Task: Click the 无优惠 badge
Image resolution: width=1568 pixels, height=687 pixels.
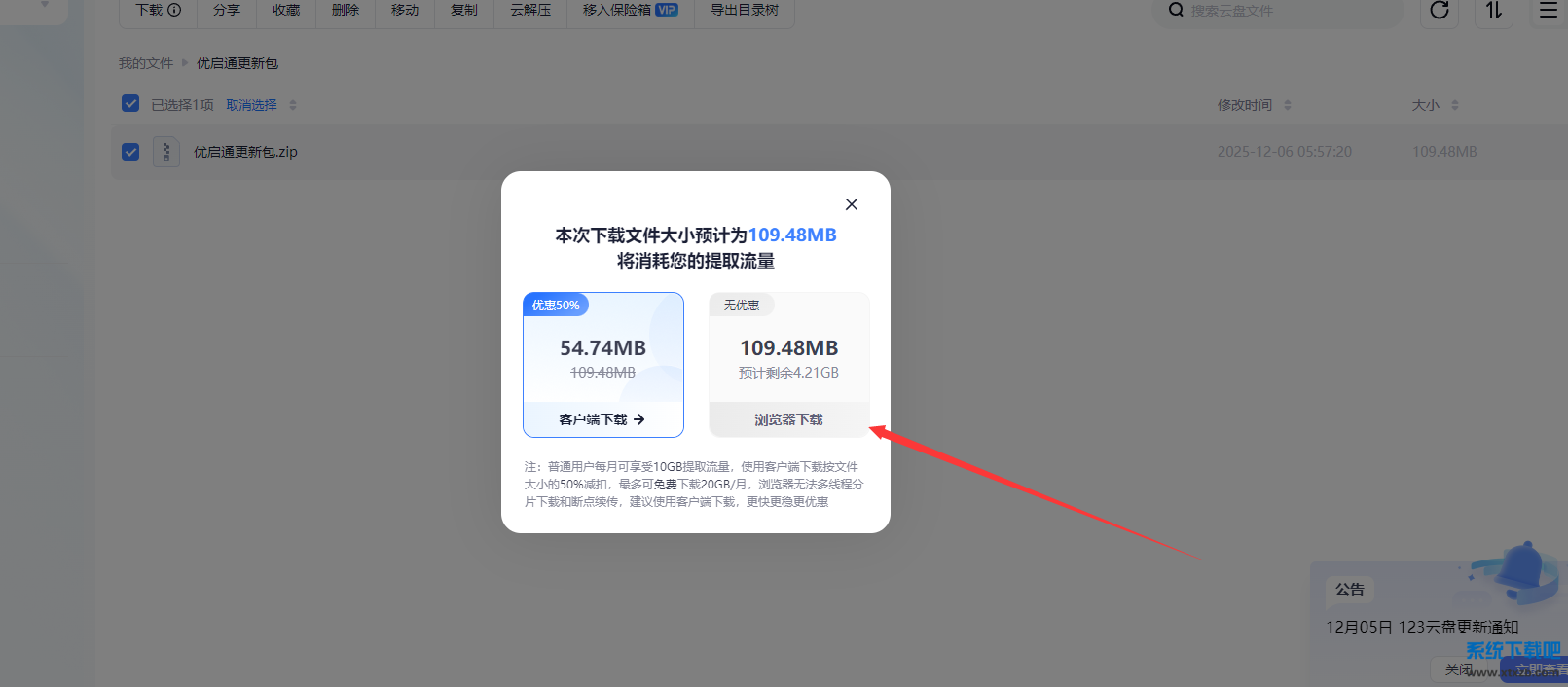Action: 742,305
